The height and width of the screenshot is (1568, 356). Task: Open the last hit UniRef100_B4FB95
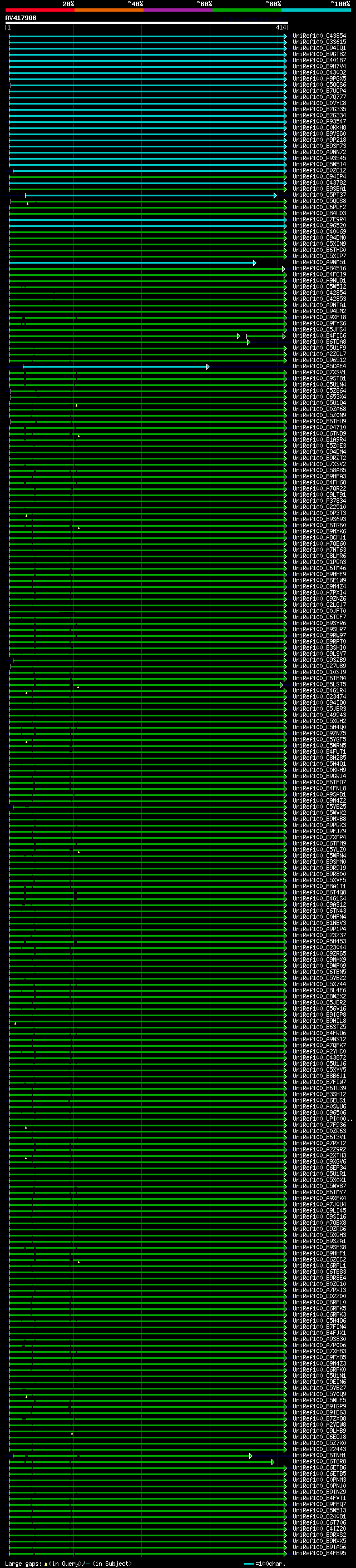319,1554
